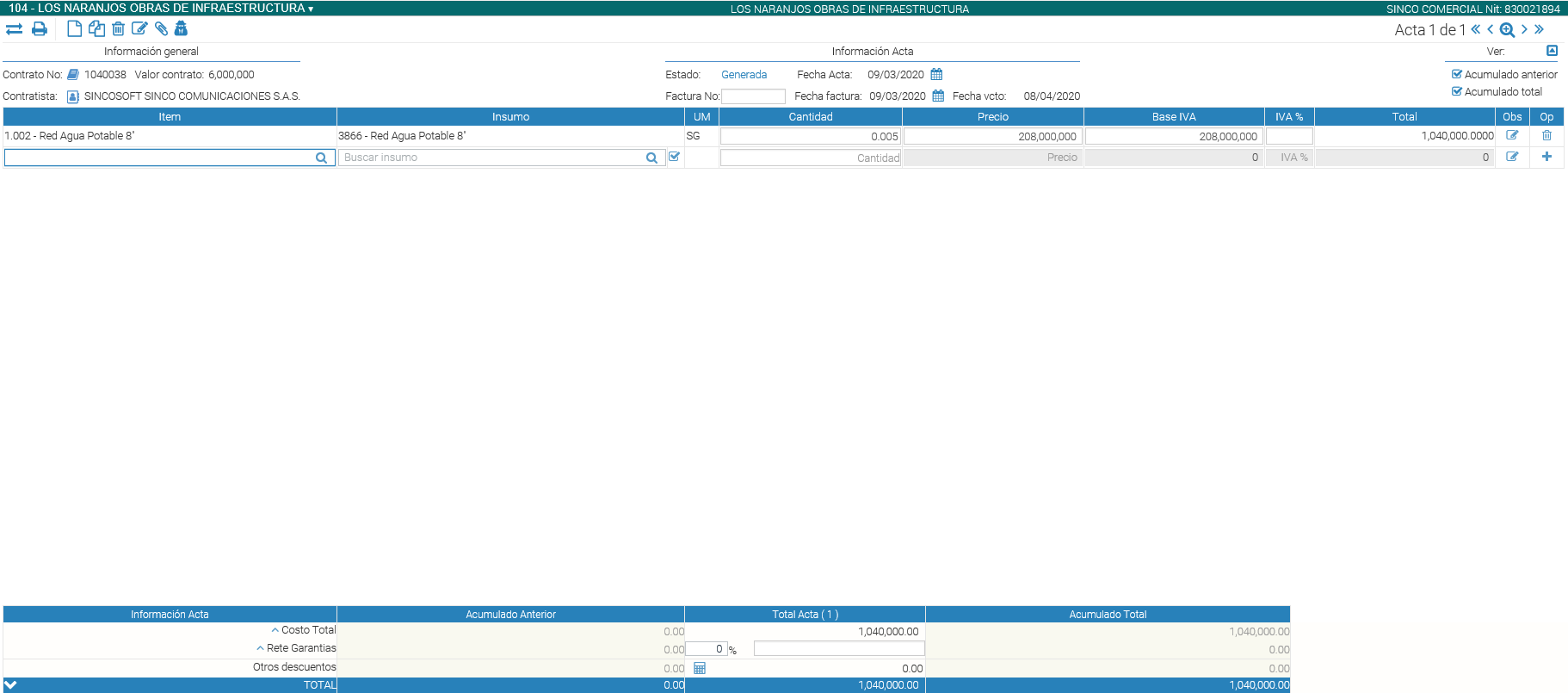Screen dimensions: 1568x693
Task: Open the contractor contact card icon
Action: [73, 96]
